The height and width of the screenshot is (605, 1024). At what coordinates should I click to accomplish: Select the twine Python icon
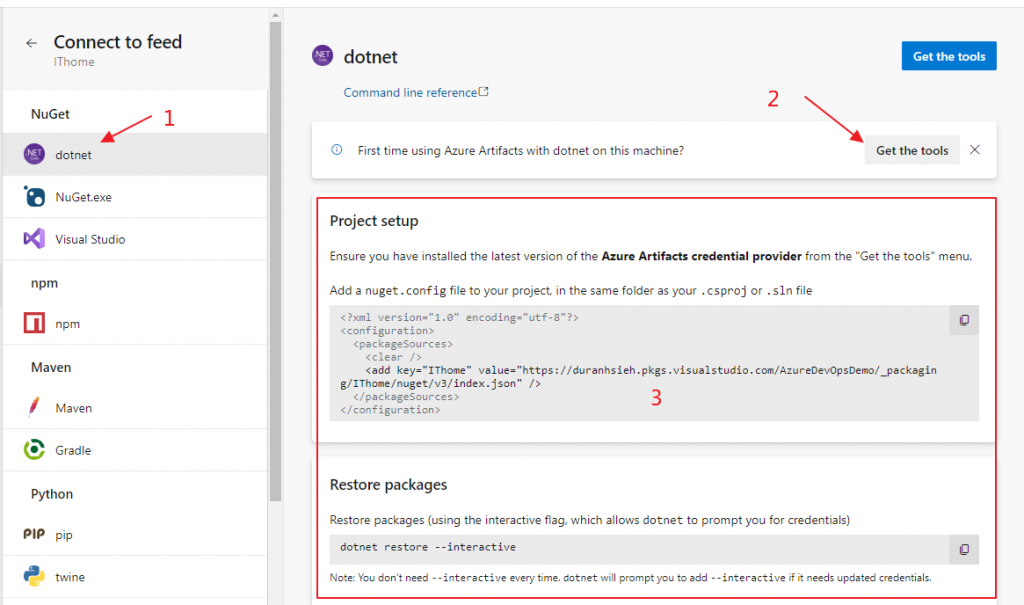click(35, 577)
